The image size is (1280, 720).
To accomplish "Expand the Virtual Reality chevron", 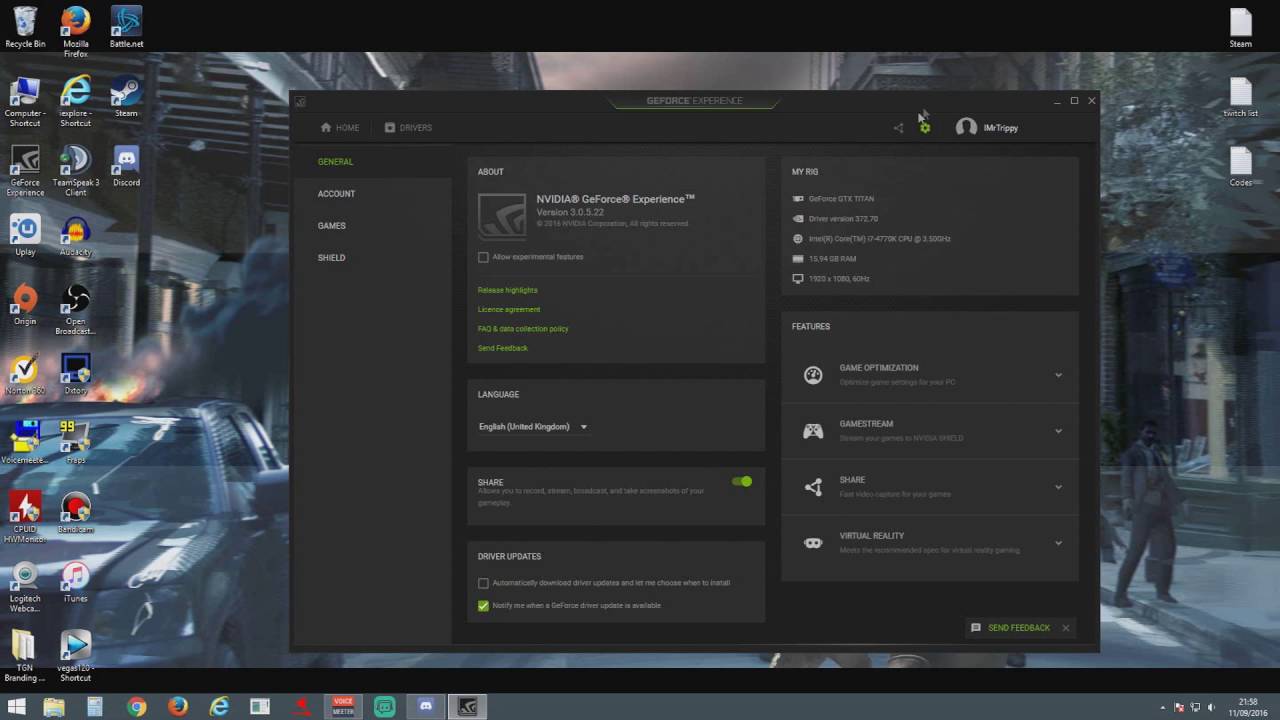I will pos(1058,543).
